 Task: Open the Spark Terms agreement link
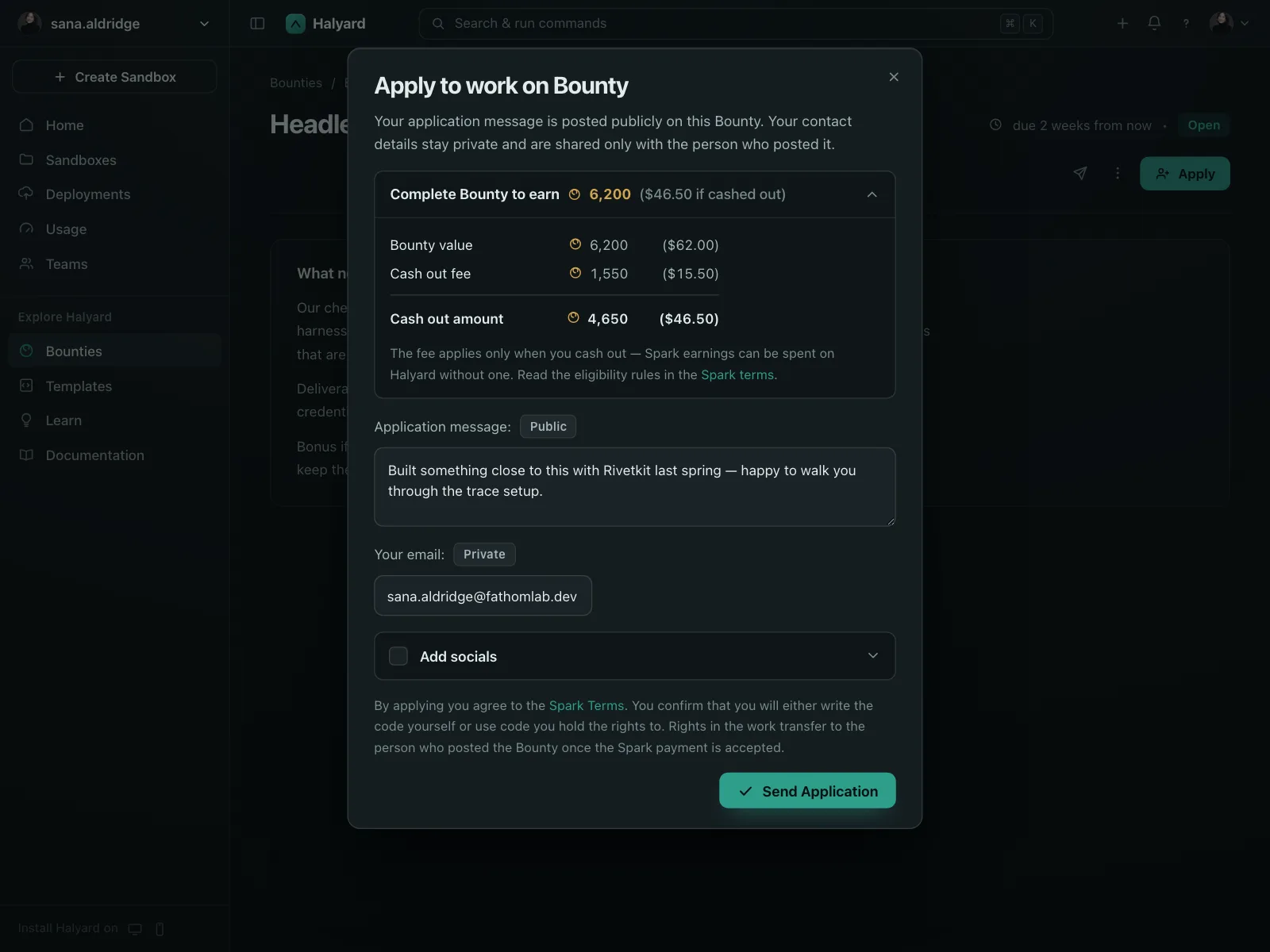click(x=587, y=705)
